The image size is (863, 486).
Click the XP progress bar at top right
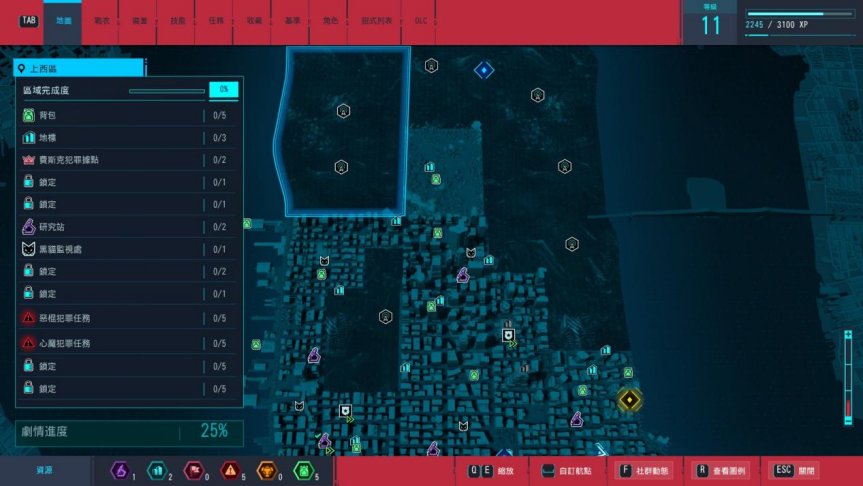tap(800, 14)
